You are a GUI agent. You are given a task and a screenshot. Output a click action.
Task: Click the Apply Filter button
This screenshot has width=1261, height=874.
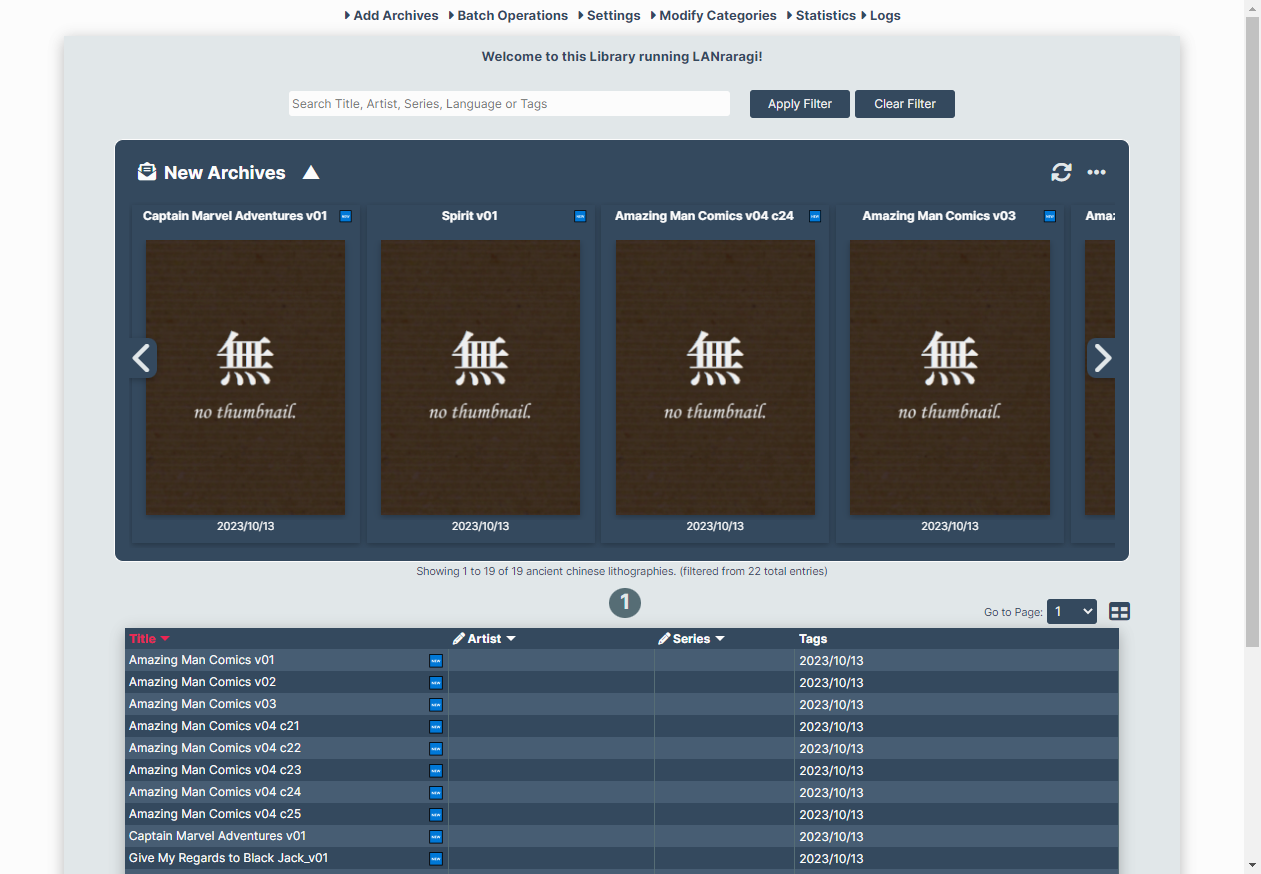[800, 104]
